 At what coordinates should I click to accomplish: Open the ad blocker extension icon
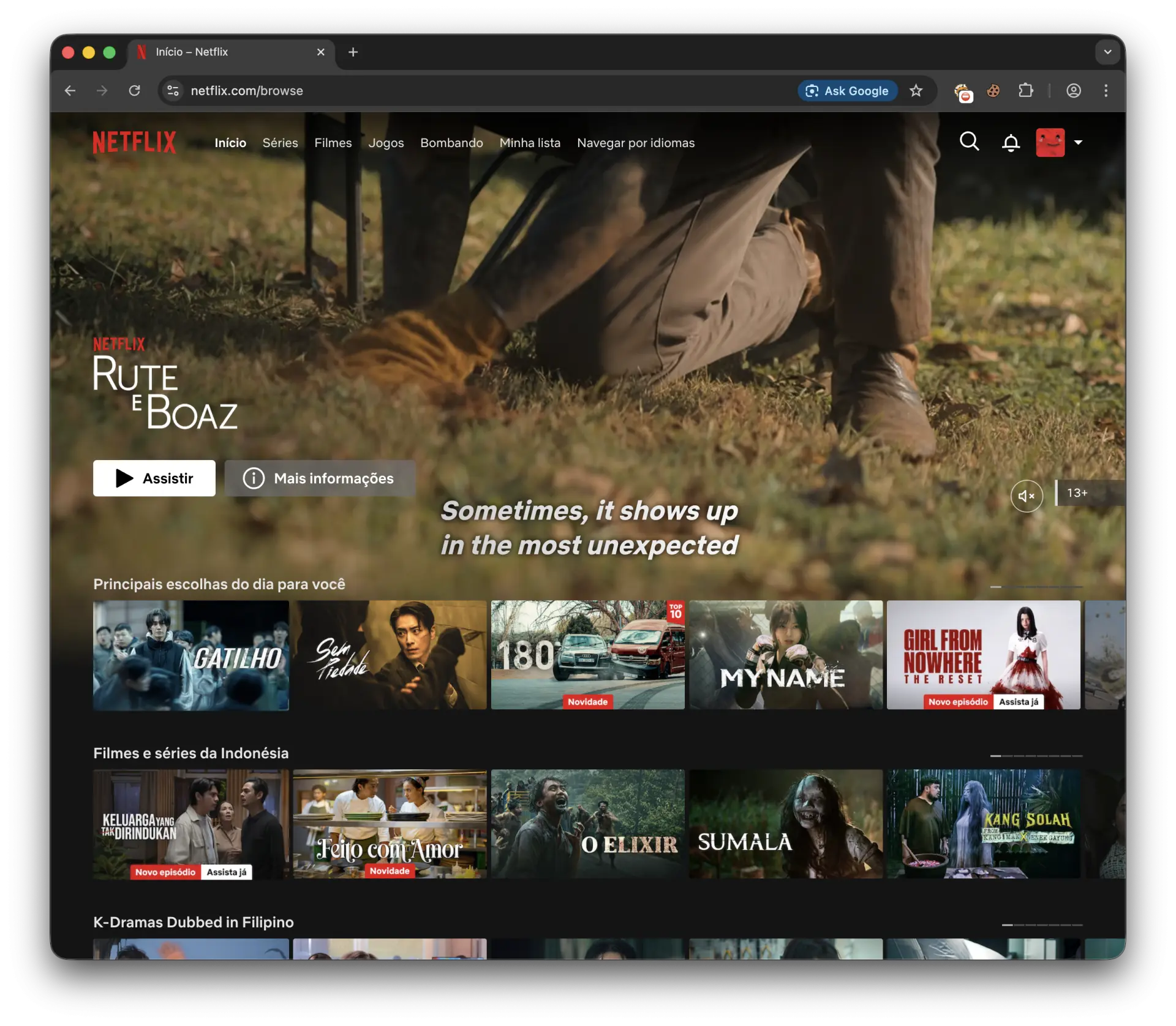point(963,92)
